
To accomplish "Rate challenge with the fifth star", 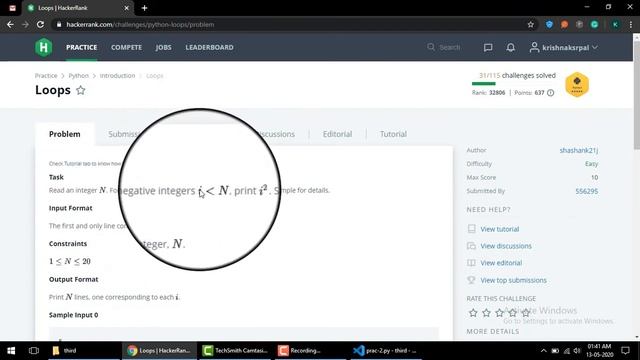I will tap(526, 313).
